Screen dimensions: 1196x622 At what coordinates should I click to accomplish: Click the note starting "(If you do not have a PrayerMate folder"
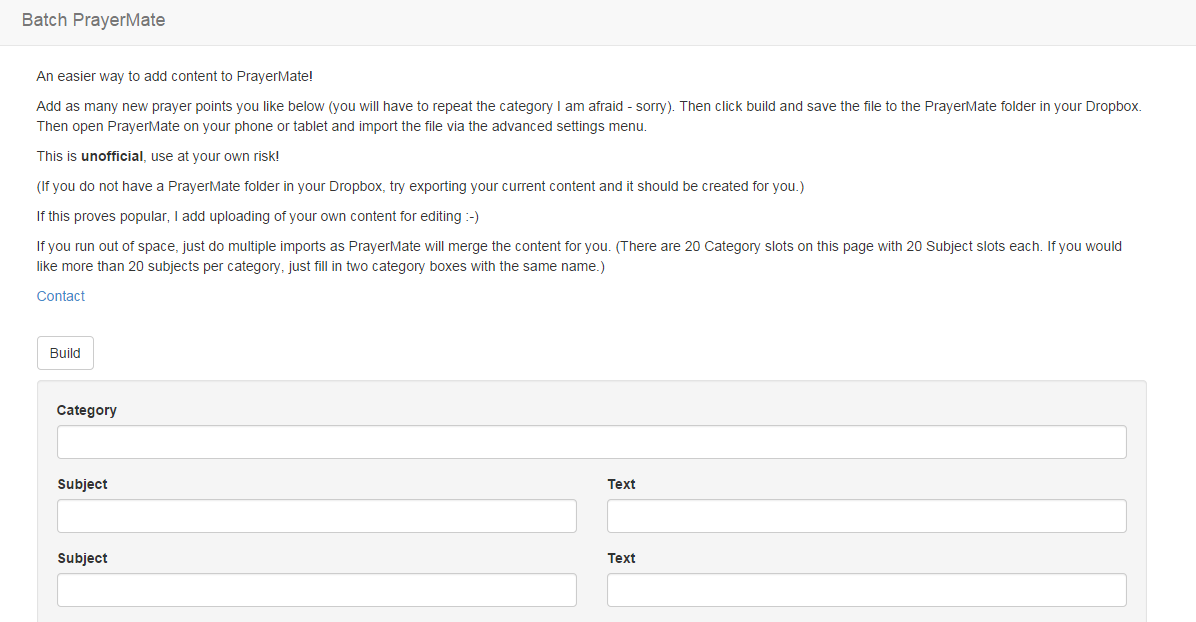click(x=420, y=186)
